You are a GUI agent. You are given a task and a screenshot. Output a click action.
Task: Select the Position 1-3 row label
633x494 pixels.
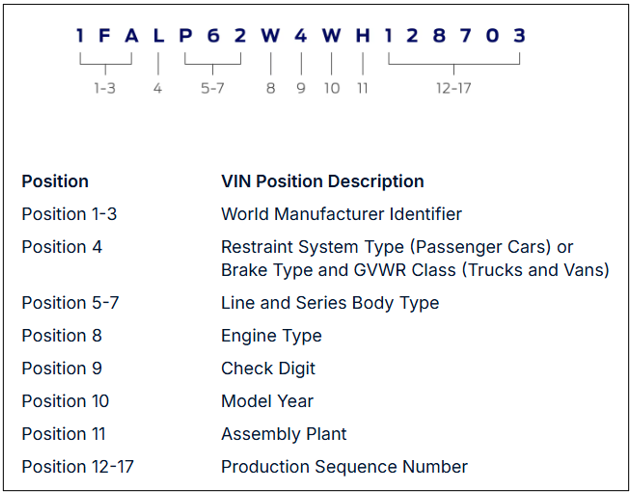(x=69, y=214)
